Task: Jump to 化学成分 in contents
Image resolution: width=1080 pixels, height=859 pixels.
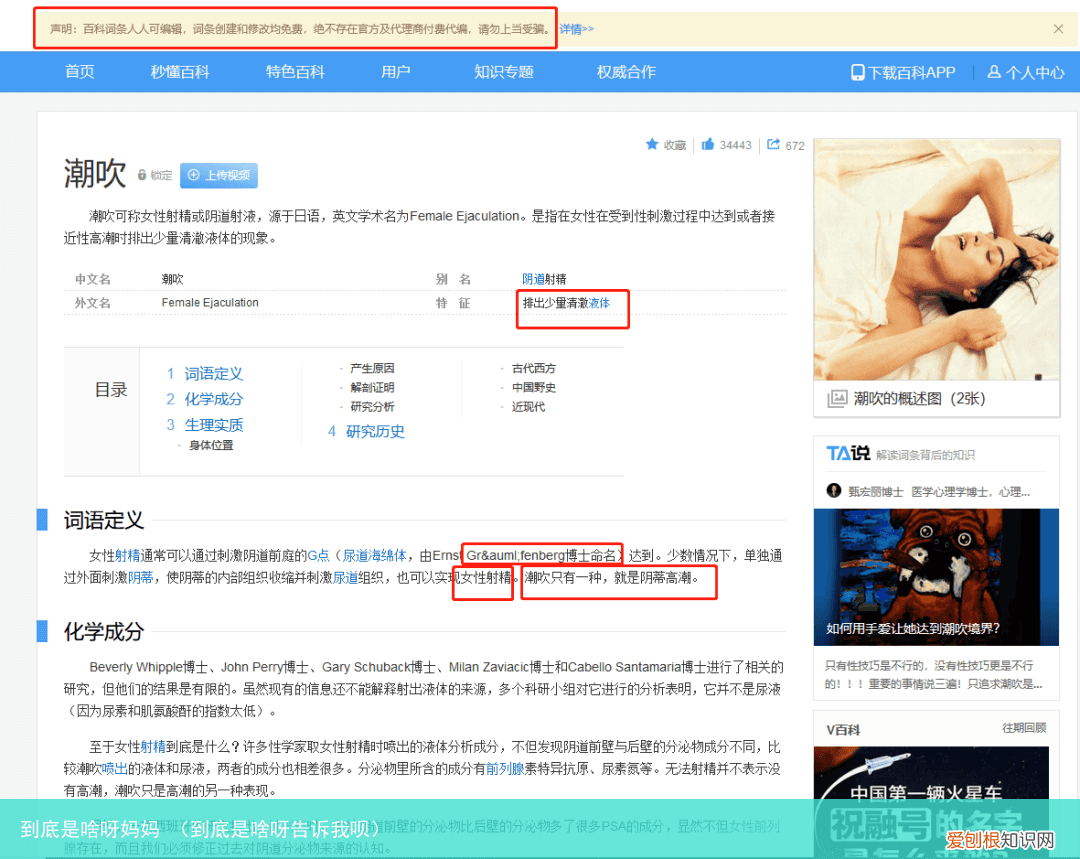Action: 214,399
